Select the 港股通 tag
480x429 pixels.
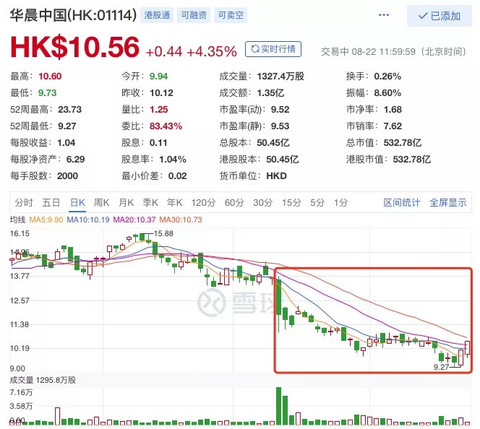[157, 15]
